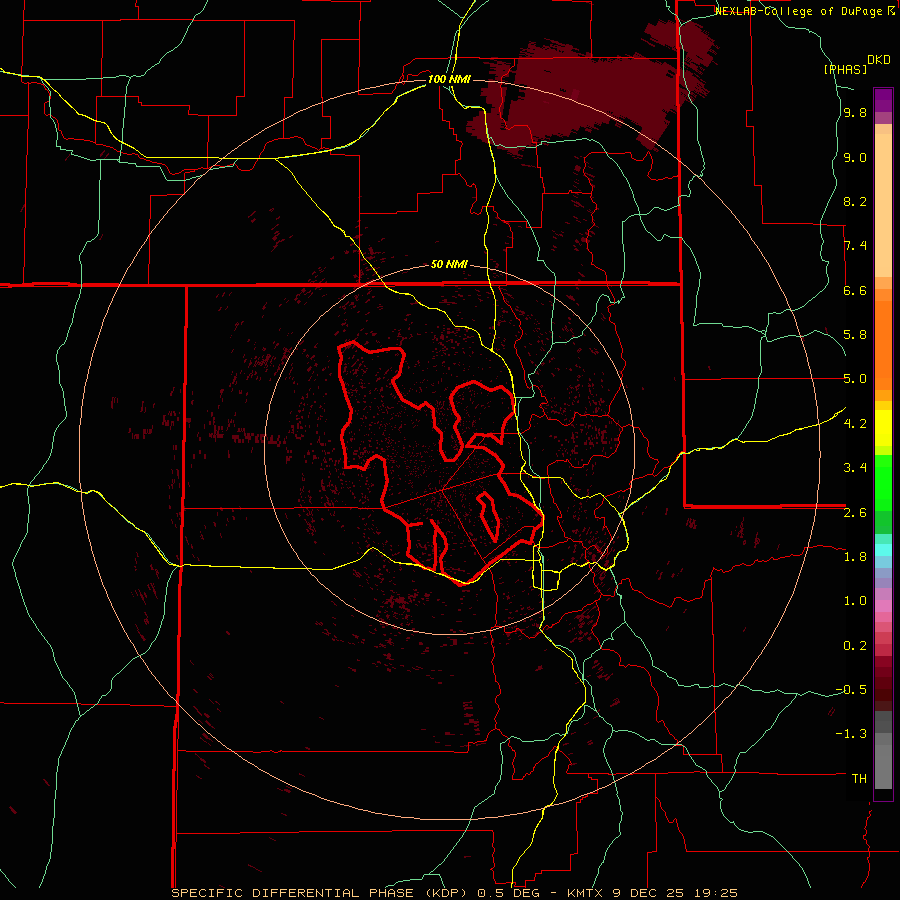The height and width of the screenshot is (900, 900).
Task: Click the 4.2 value on the color scale
Action: (855, 423)
